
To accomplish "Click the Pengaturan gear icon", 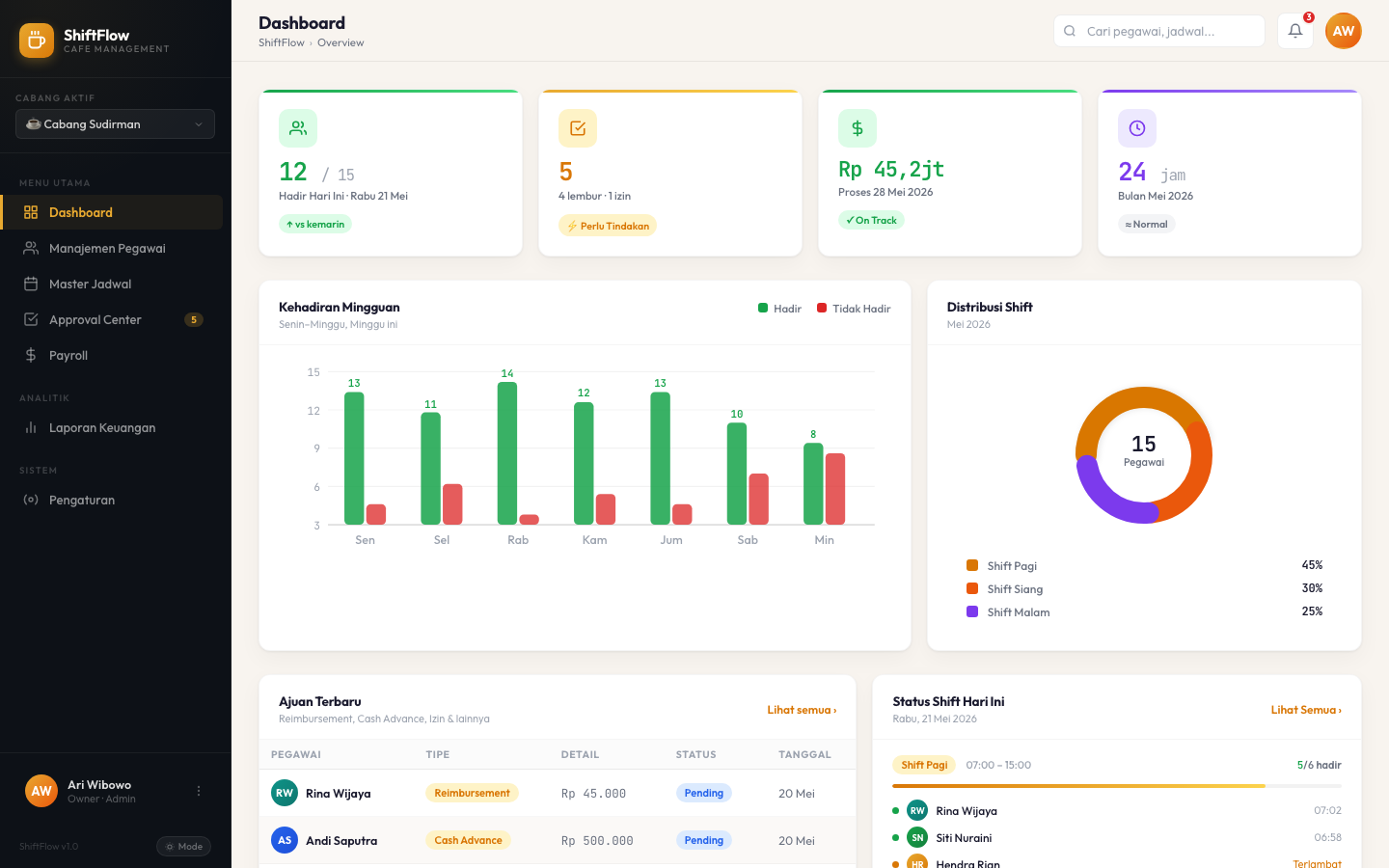I will pos(31,500).
